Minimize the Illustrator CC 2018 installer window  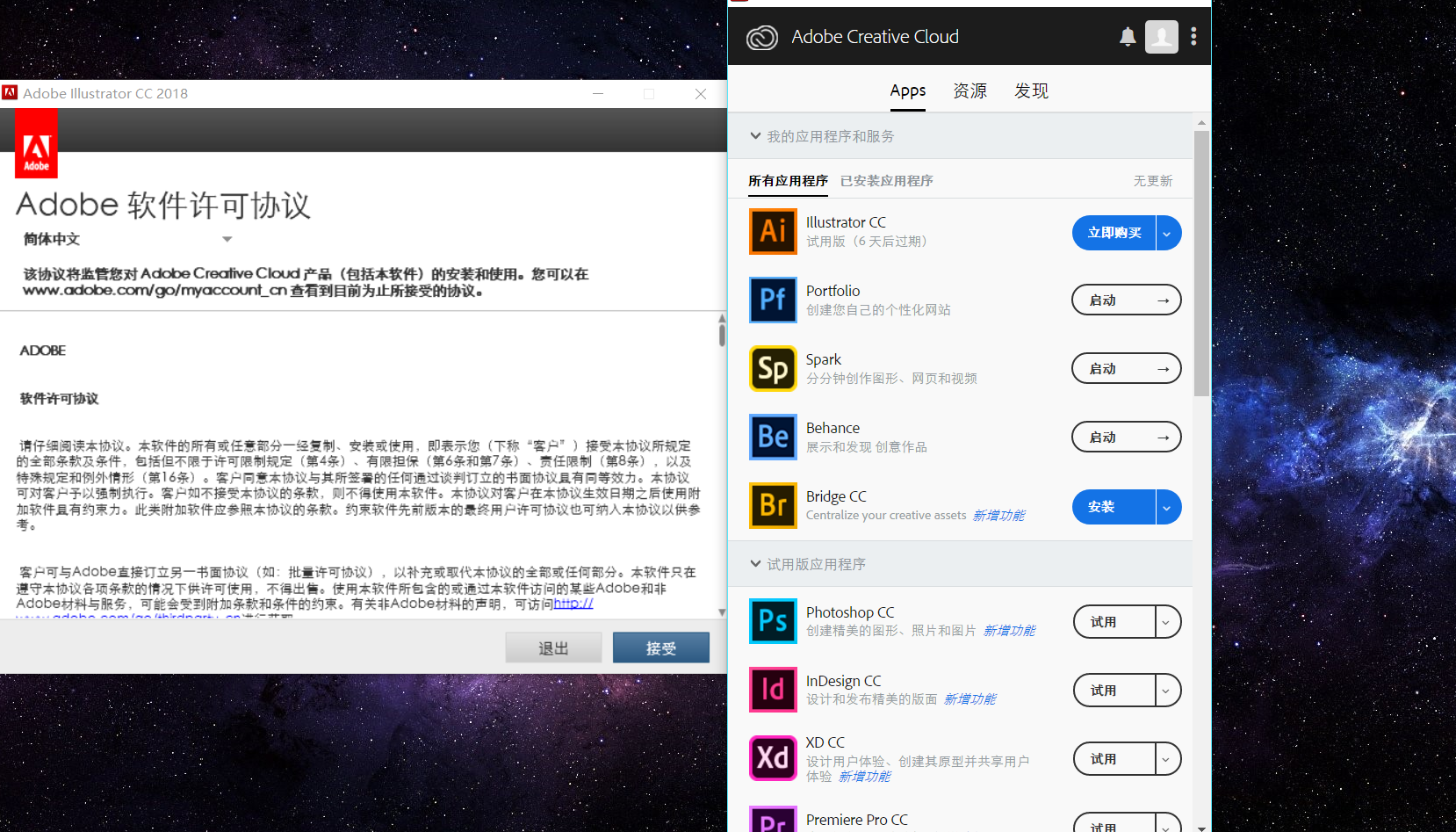tap(598, 94)
